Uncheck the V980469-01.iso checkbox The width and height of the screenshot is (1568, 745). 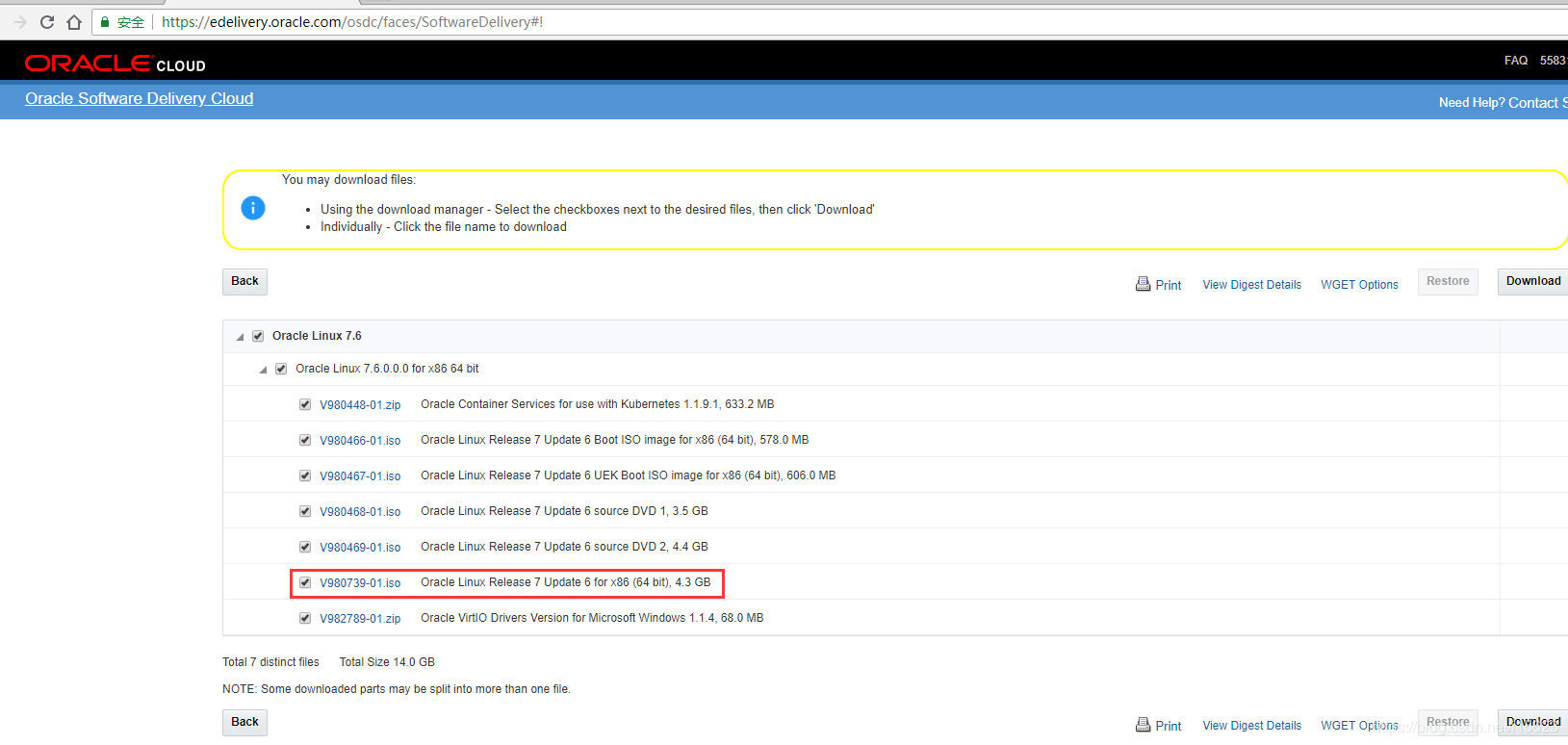click(x=305, y=547)
